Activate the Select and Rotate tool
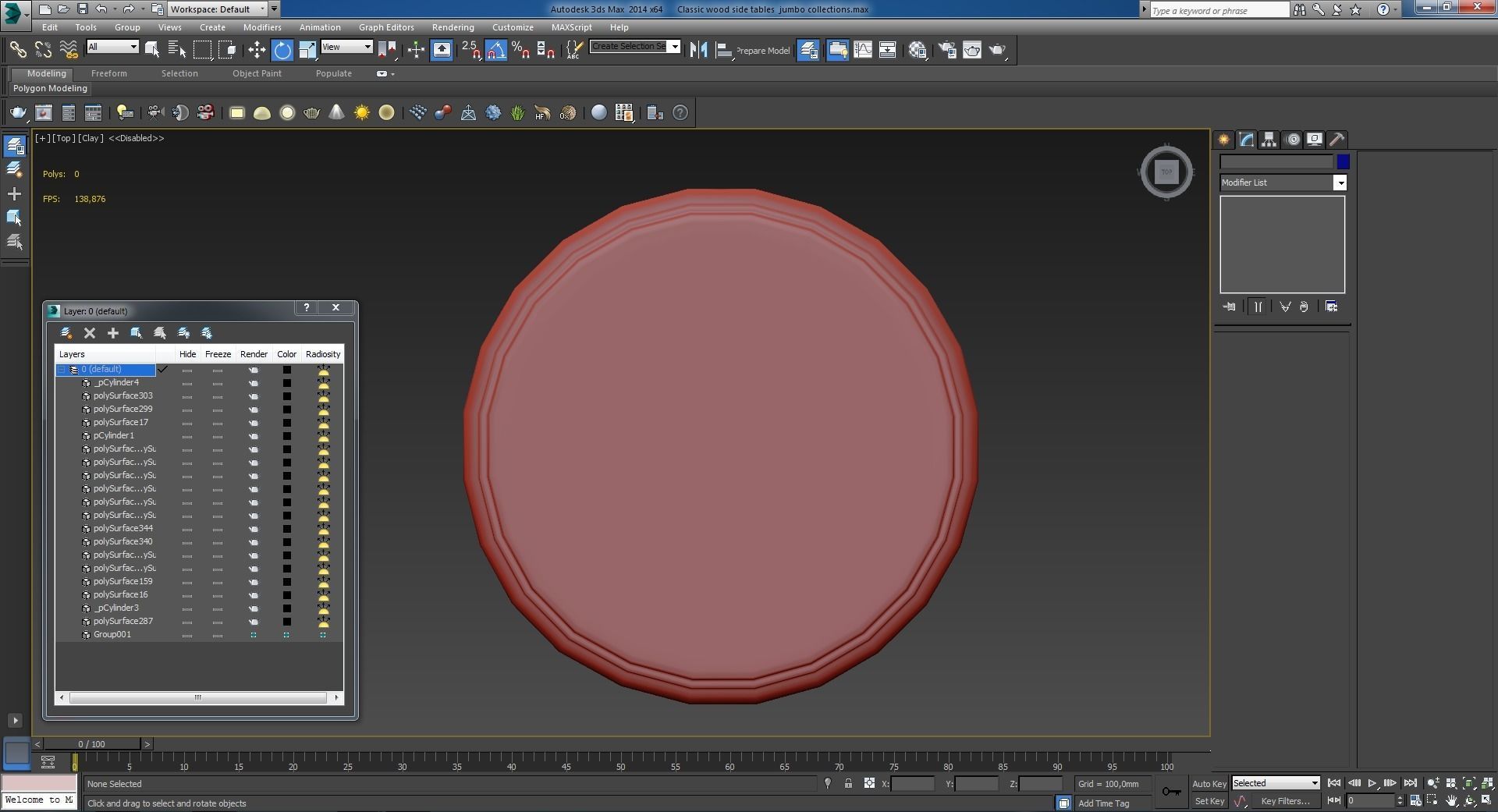 pos(282,50)
